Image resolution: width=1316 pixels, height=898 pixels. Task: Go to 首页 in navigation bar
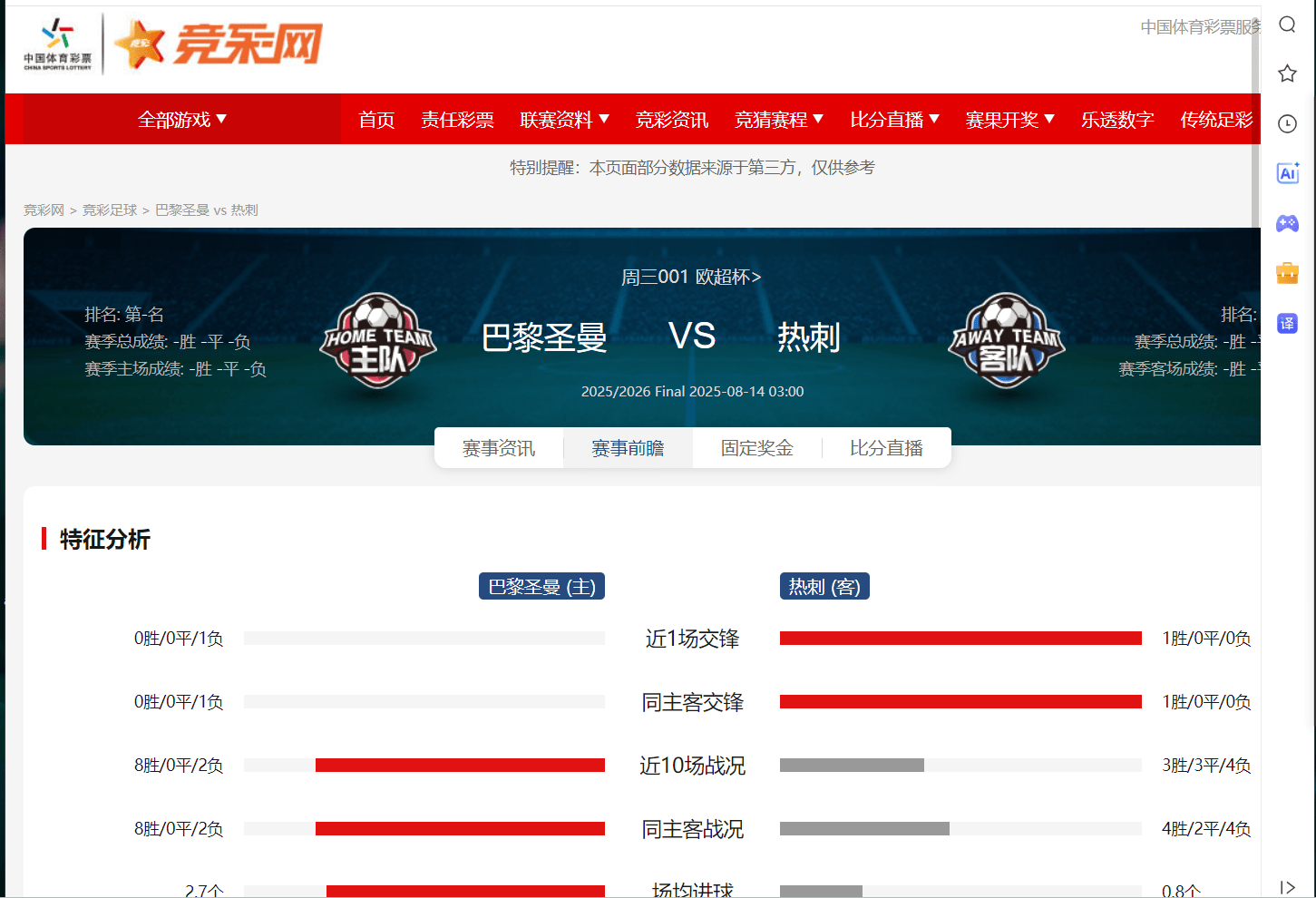(x=376, y=119)
